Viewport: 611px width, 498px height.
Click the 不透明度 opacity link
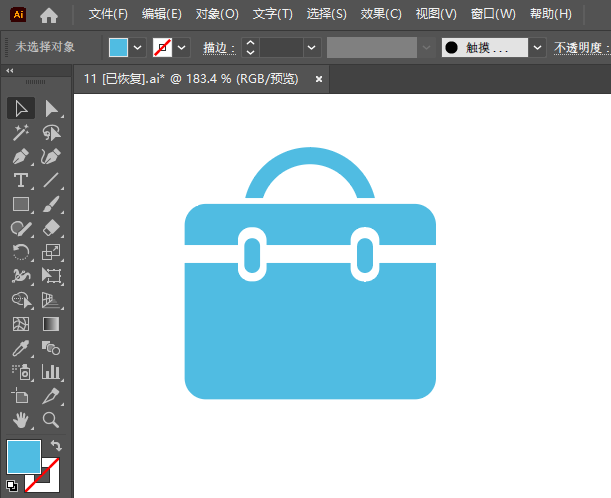pos(581,48)
